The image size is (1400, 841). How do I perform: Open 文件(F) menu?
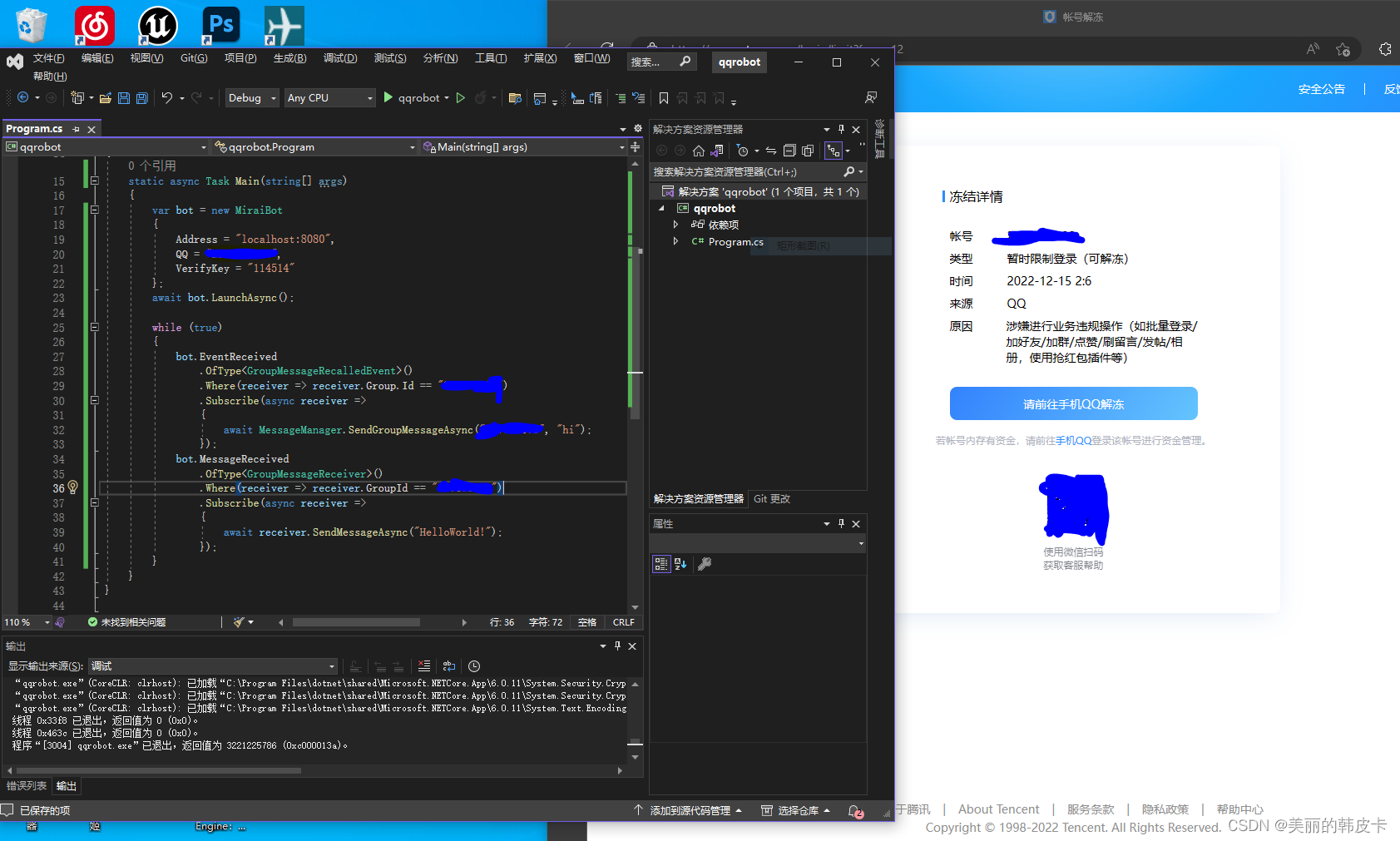(49, 58)
